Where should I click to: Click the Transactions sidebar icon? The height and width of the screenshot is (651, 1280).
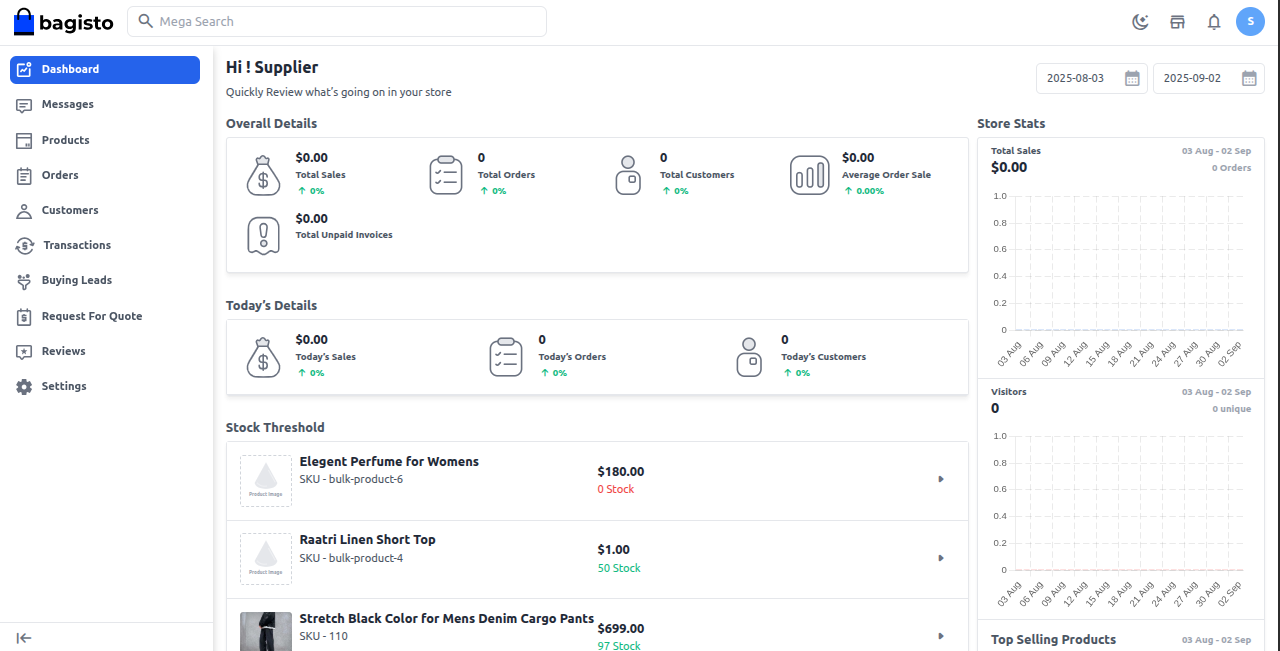23,245
